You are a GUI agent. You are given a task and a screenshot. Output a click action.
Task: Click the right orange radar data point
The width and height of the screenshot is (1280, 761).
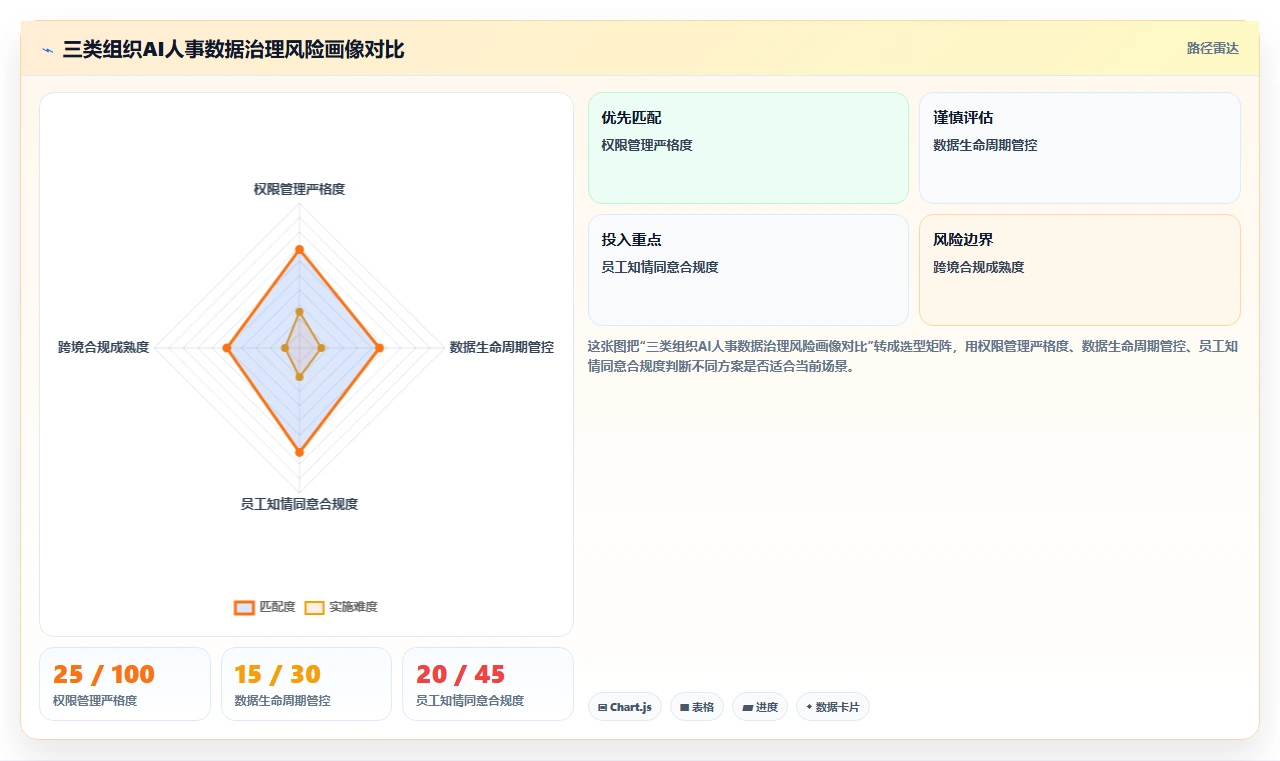tap(378, 348)
